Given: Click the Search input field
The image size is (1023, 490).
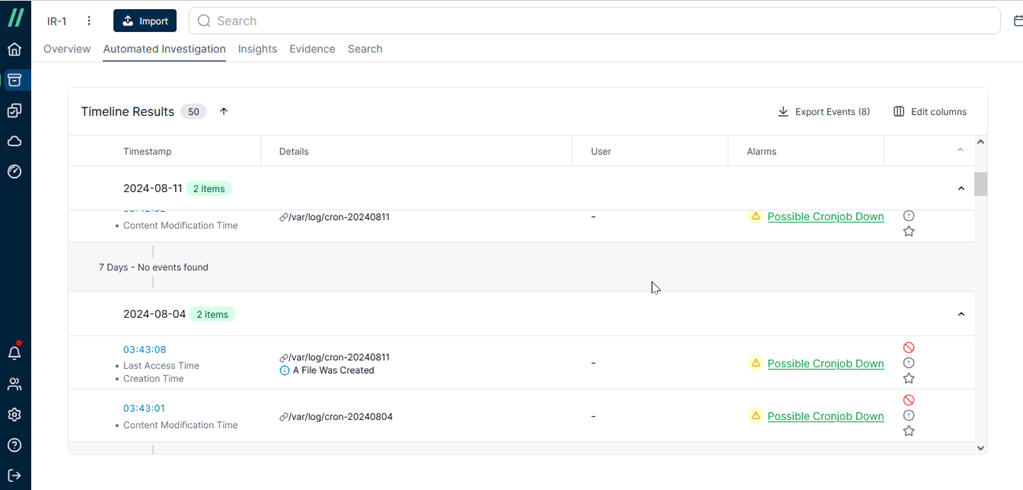Looking at the screenshot, I should (594, 21).
